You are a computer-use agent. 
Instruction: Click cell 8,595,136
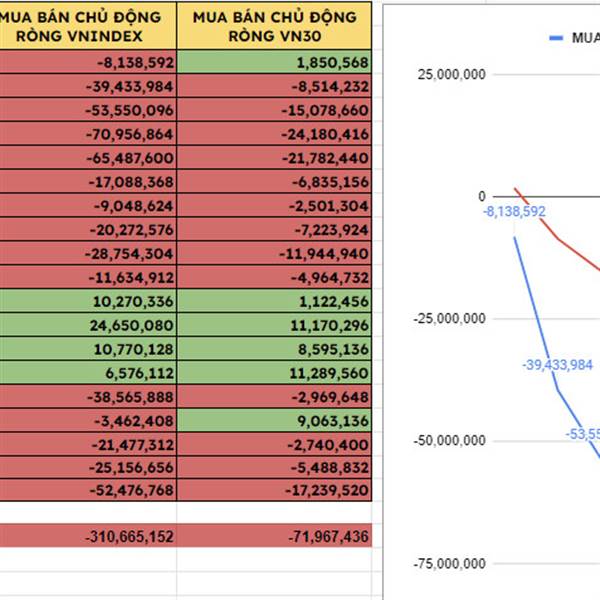point(274,348)
